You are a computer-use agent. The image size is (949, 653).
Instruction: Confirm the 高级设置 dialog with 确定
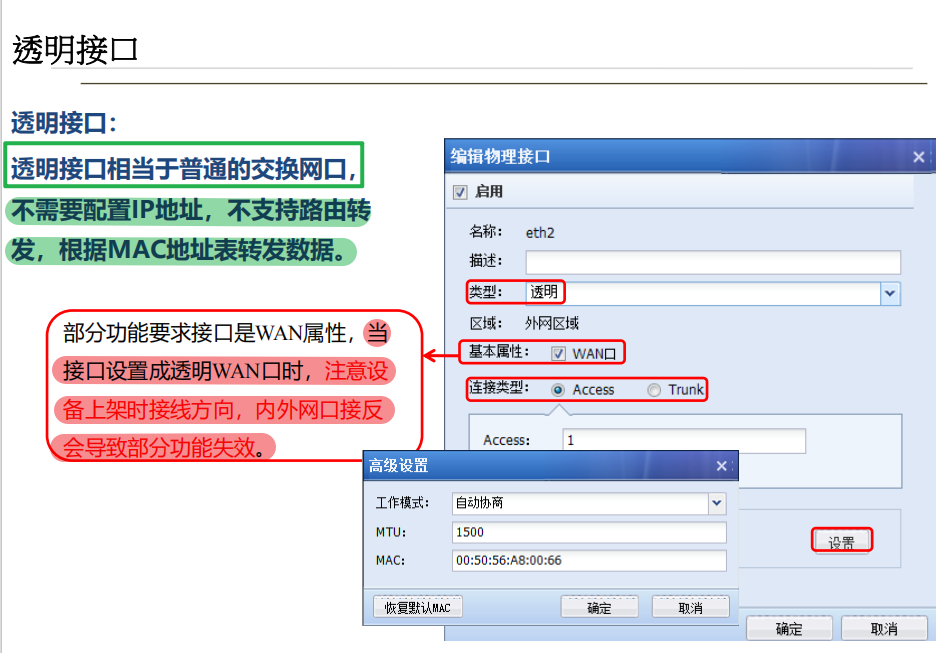tap(599, 607)
